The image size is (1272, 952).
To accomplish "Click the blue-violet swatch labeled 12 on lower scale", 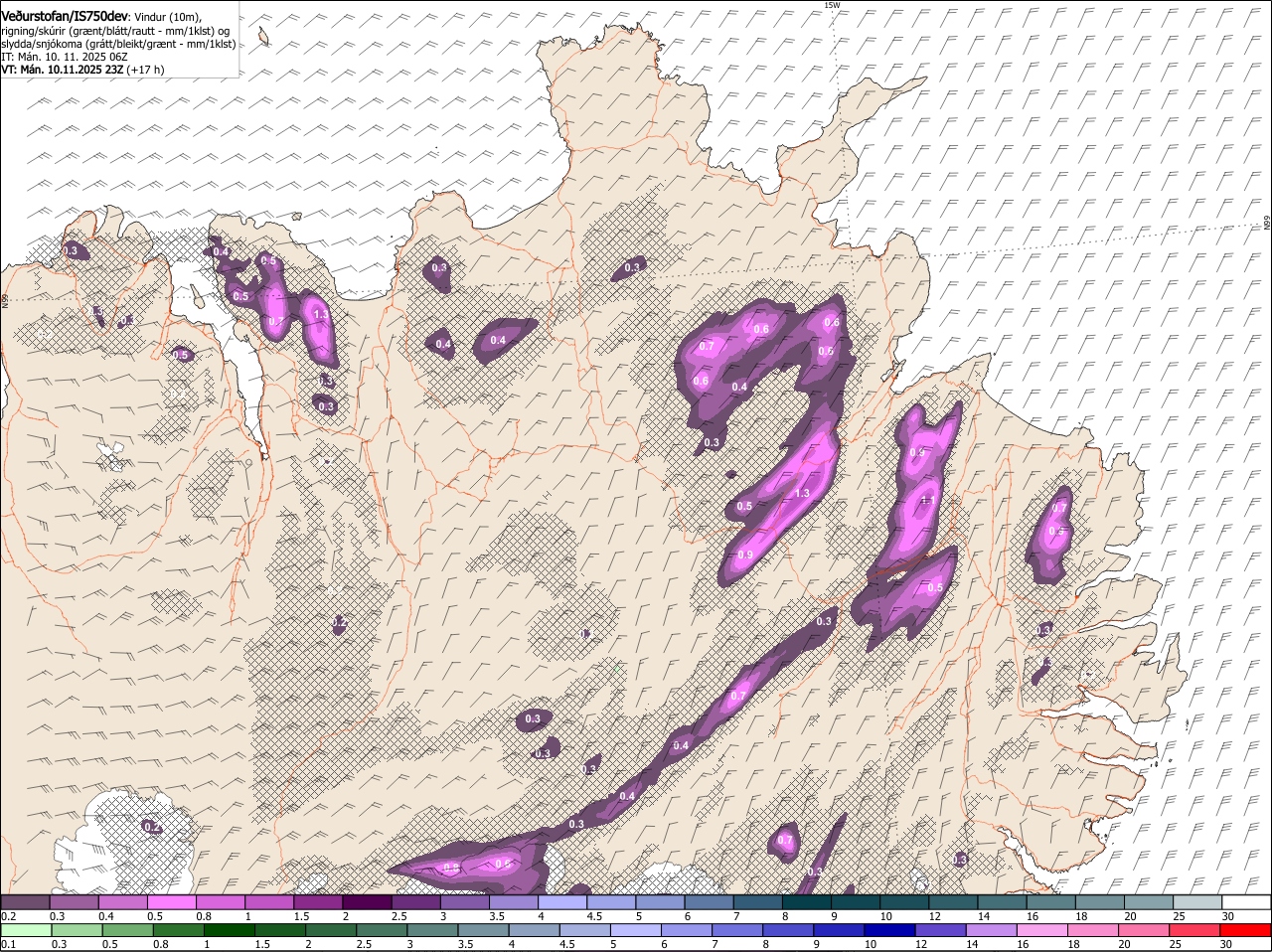I will pos(943,930).
